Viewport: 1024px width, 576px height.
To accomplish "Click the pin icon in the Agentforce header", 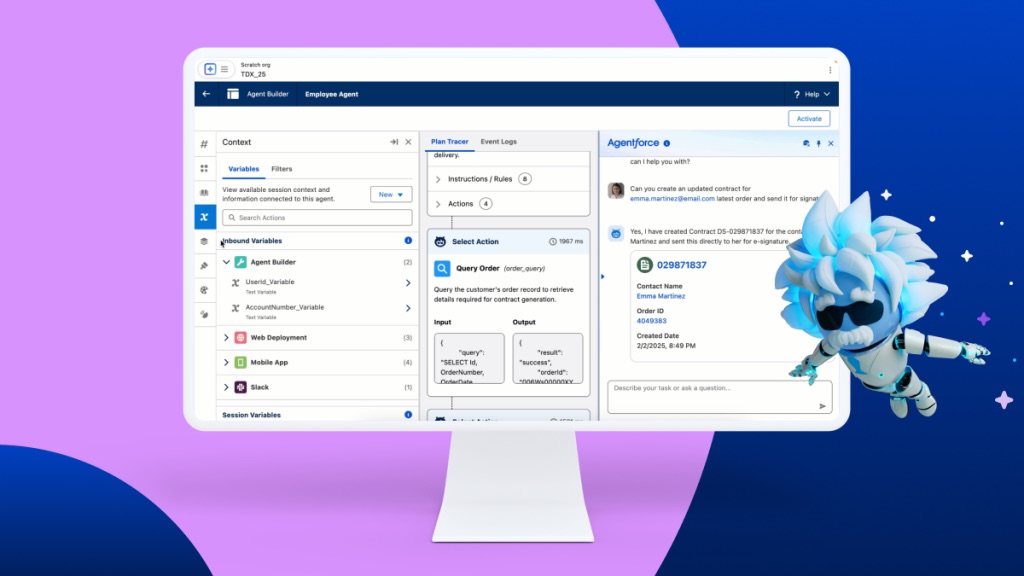I will [x=817, y=144].
